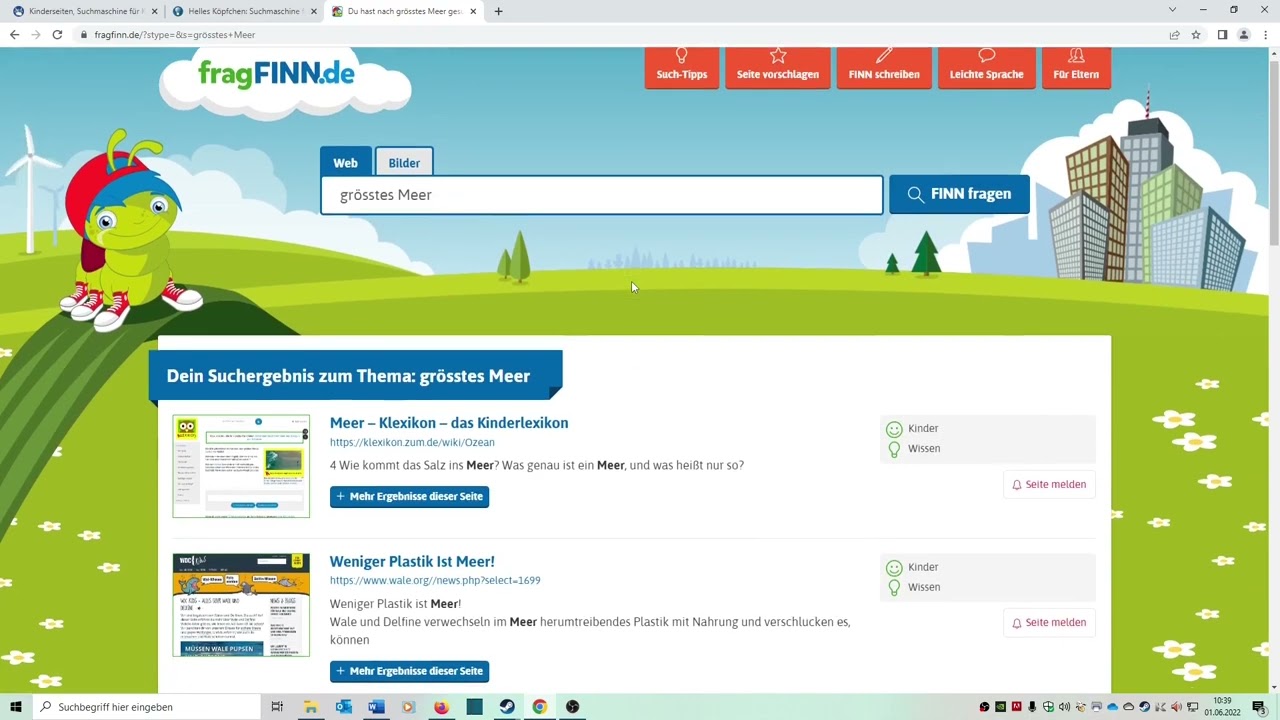Click the taskbar clock showing 10:39
The width and height of the screenshot is (1280, 720).
tap(1222, 707)
